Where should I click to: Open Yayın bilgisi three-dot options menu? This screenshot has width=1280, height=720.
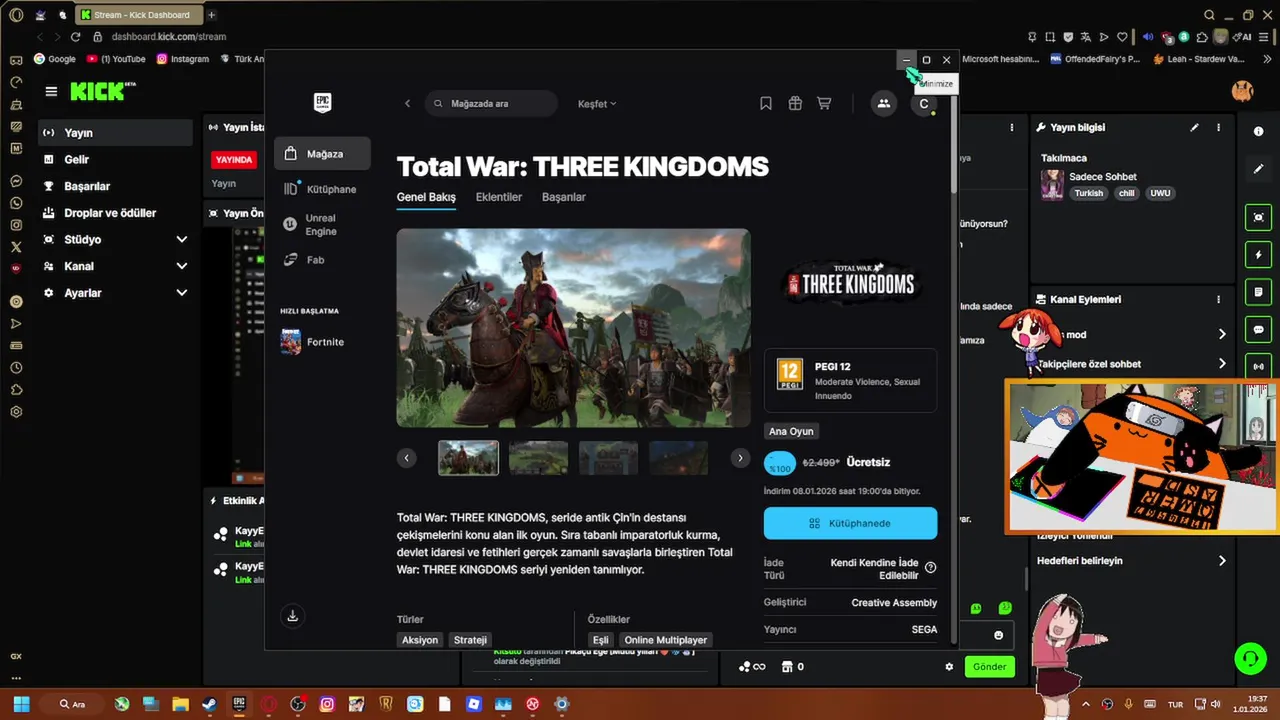pyautogui.click(x=1218, y=128)
